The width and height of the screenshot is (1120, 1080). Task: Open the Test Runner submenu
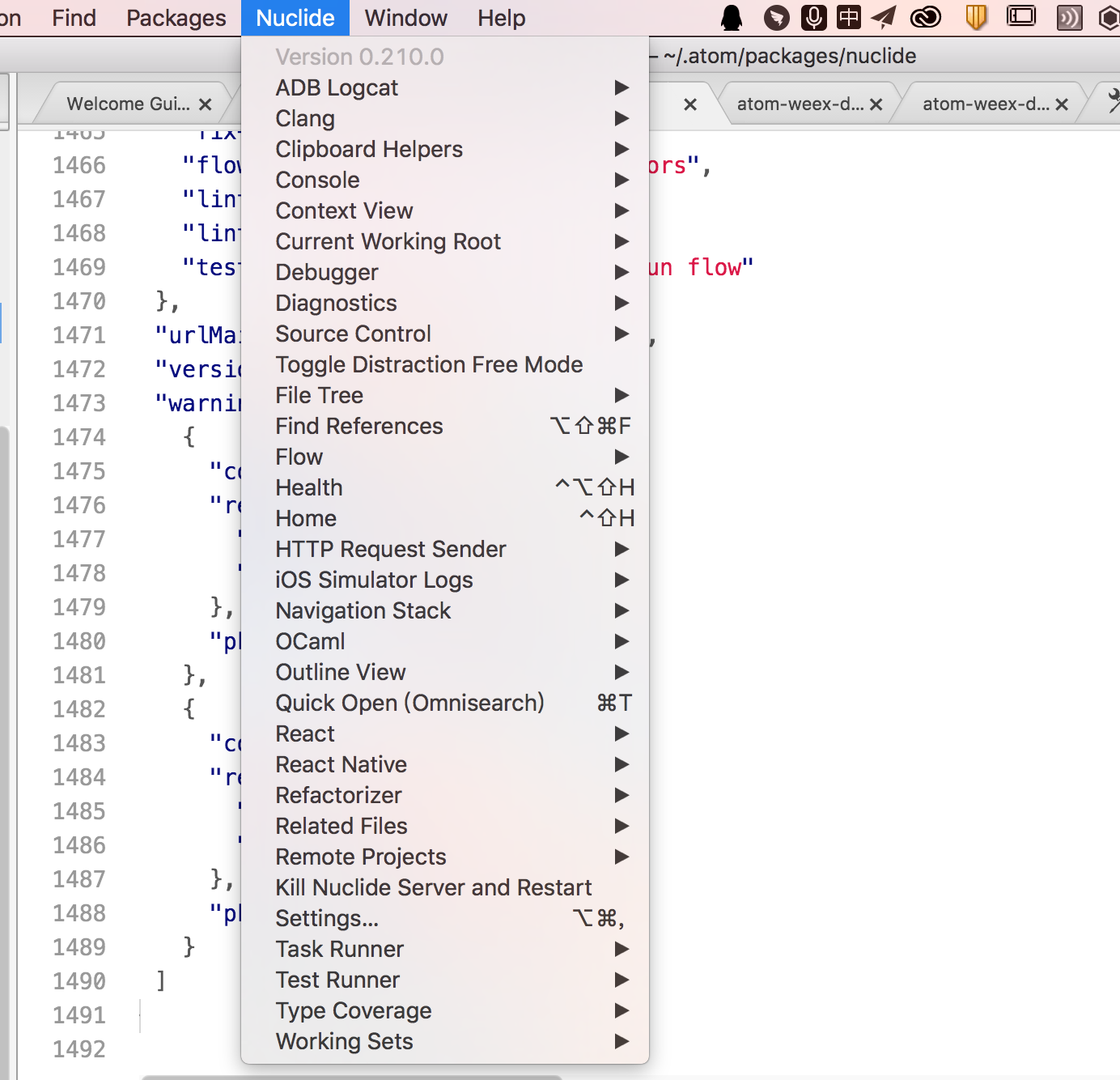[x=445, y=980]
